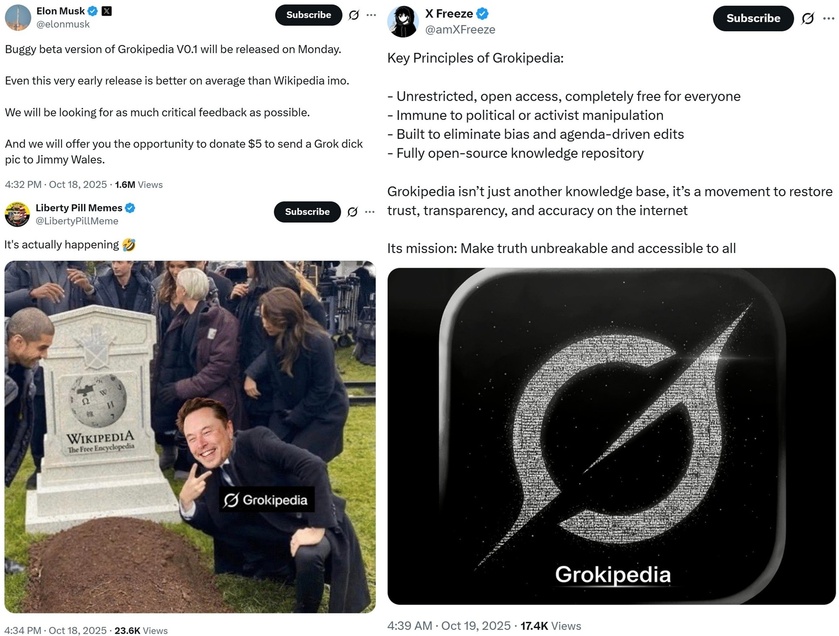This screenshot has height=636, width=839.
Task: Subscribe to X Freeze
Action: 753,18
